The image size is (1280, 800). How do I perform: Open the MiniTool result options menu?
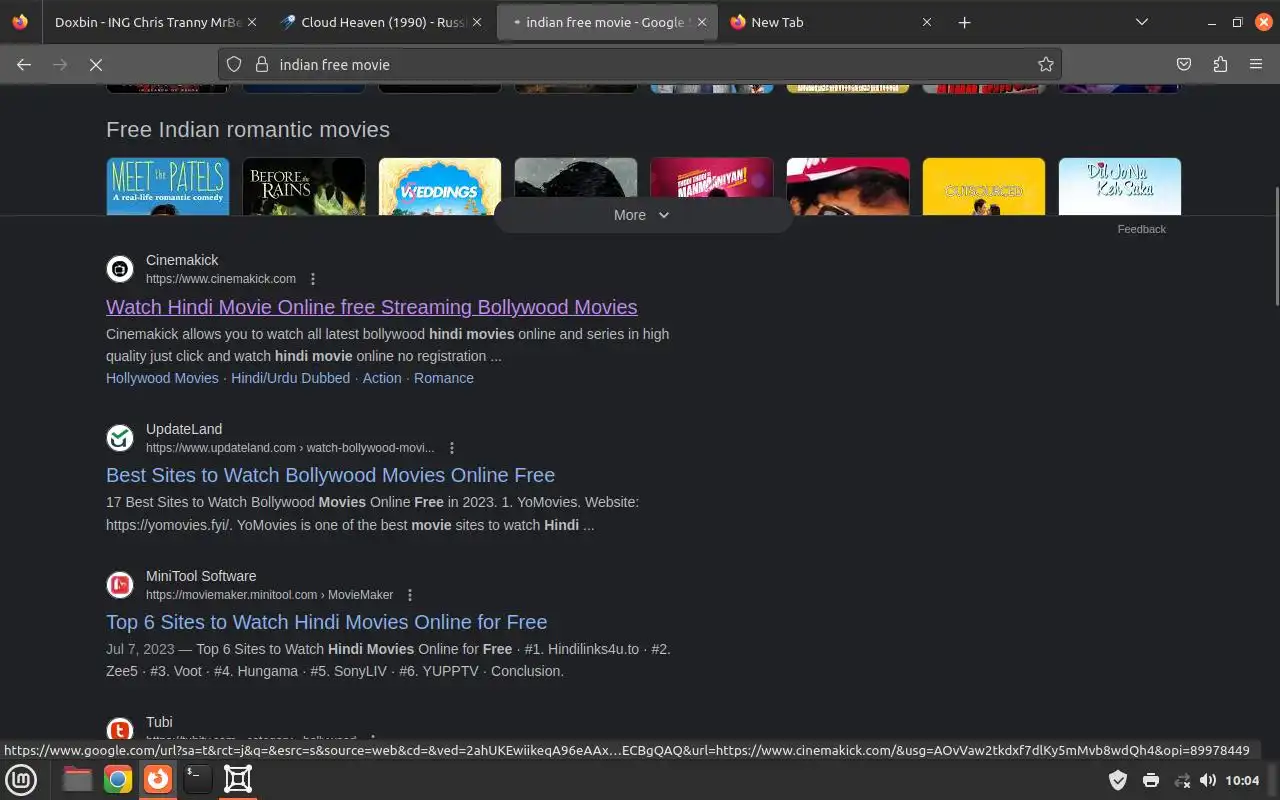click(x=410, y=595)
